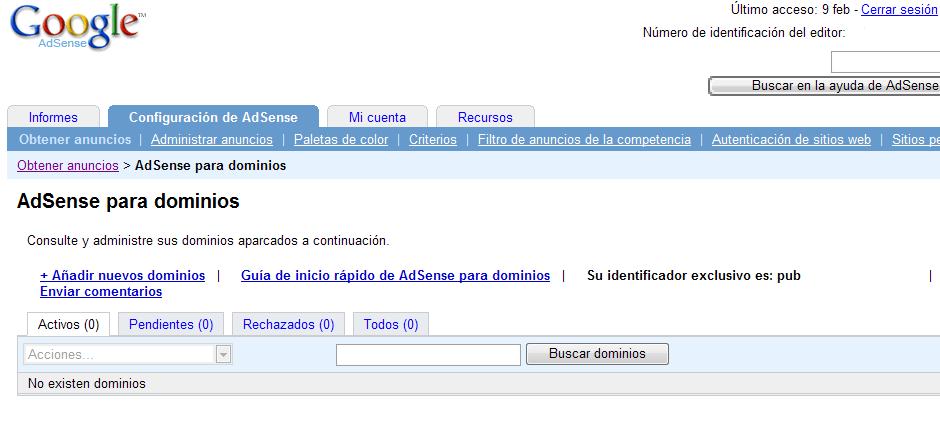
Task: Switch to the Todos (0) tab
Action: tap(391, 324)
